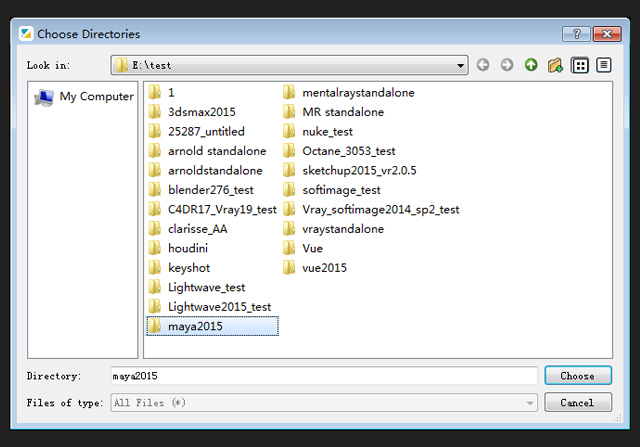Switch to list view mode icon
Viewport: 640px width, 447px height.
(x=580, y=65)
